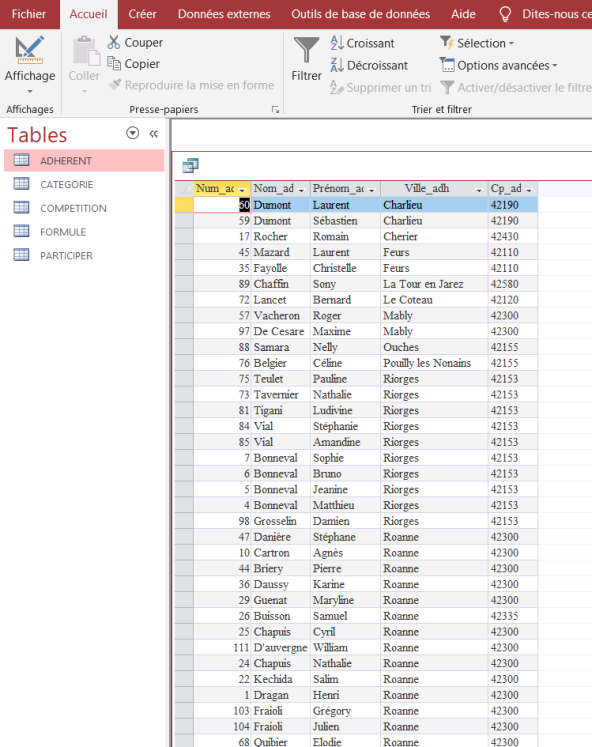
Task: Select the row selector for Rocher Romain
Action: pos(184,236)
